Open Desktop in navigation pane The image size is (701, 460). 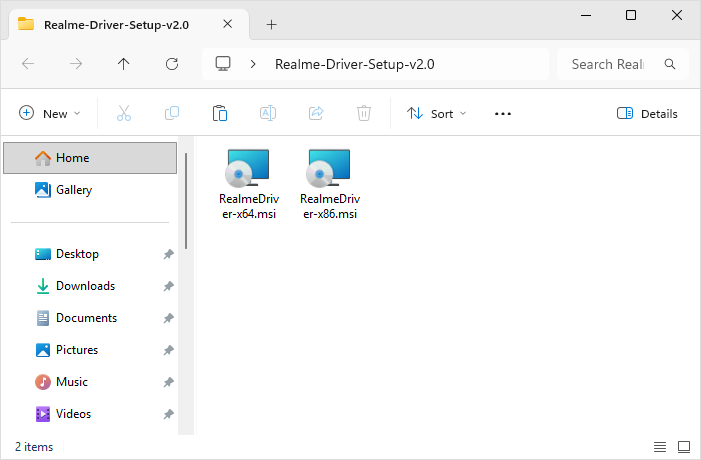click(90, 254)
